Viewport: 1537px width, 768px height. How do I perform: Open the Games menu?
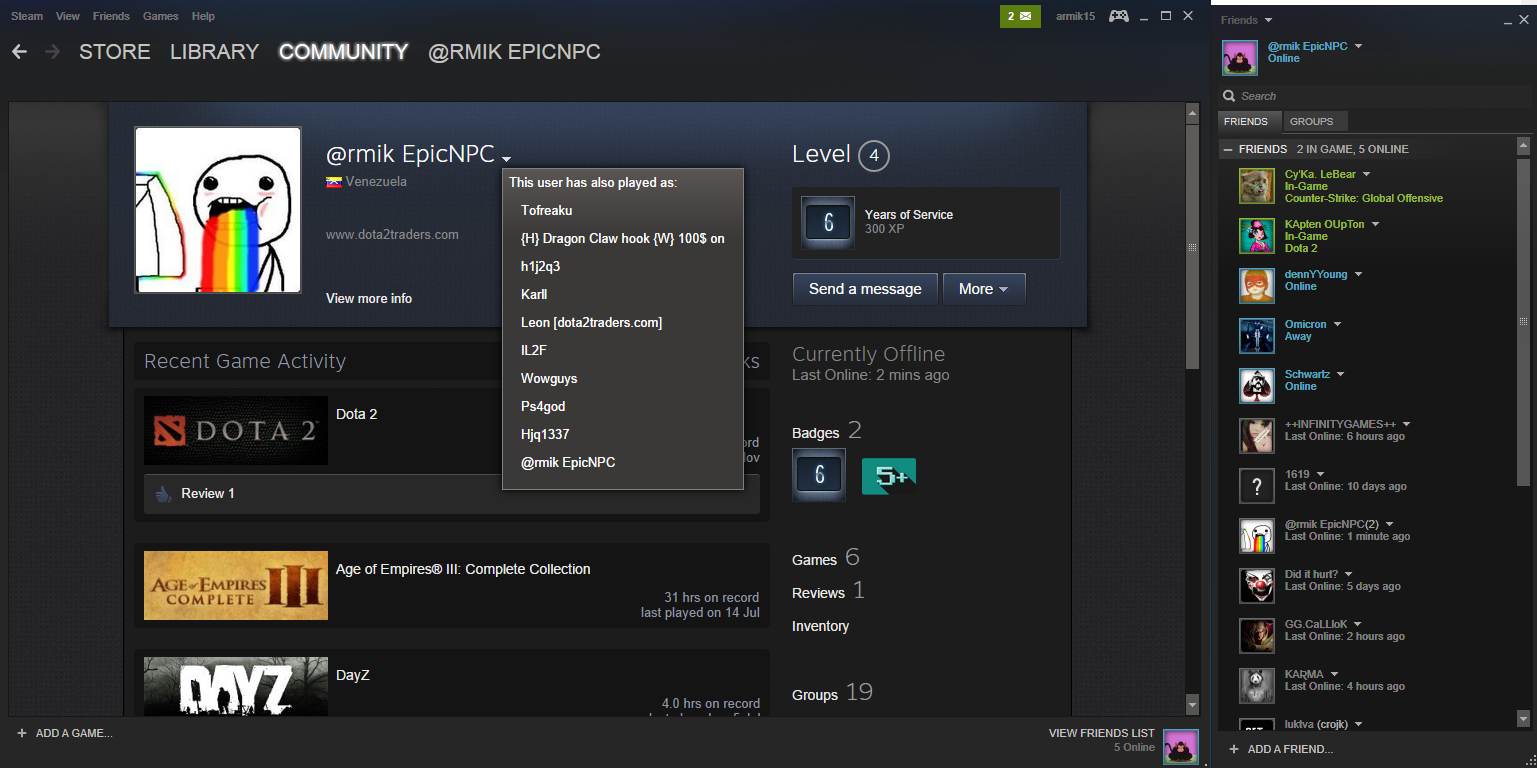coord(160,16)
